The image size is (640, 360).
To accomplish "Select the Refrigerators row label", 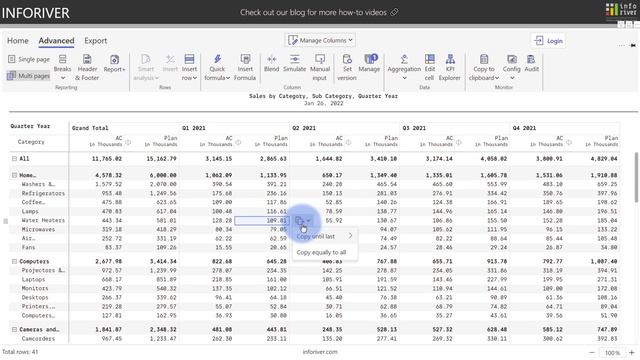I will pos(43,193).
